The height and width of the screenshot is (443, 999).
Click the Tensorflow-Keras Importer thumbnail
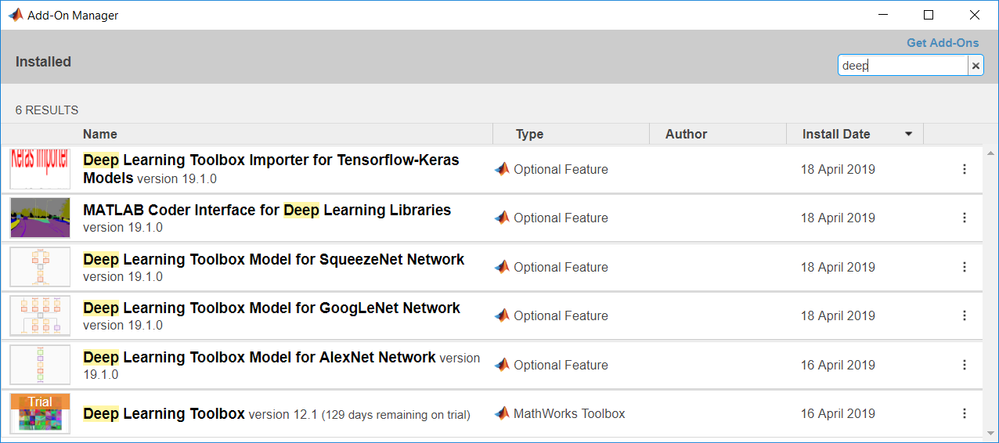pyautogui.click(x=40, y=169)
